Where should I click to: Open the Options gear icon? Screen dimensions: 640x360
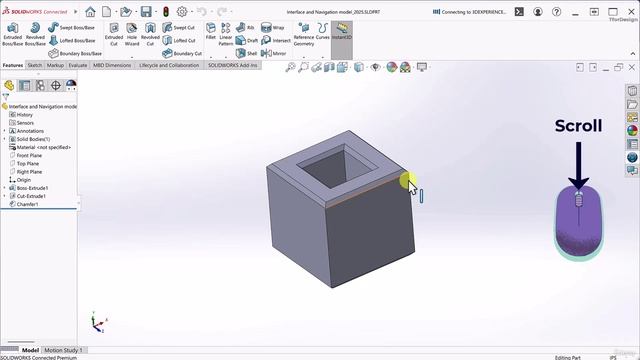tap(182, 12)
